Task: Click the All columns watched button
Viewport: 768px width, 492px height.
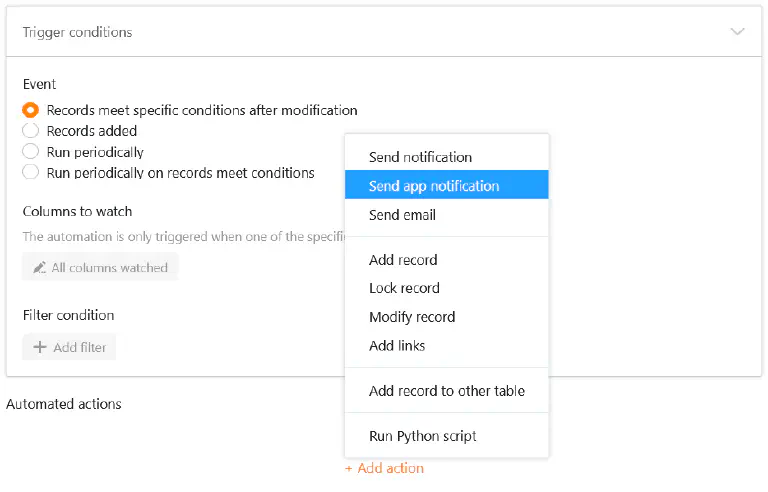Action: coord(100,268)
